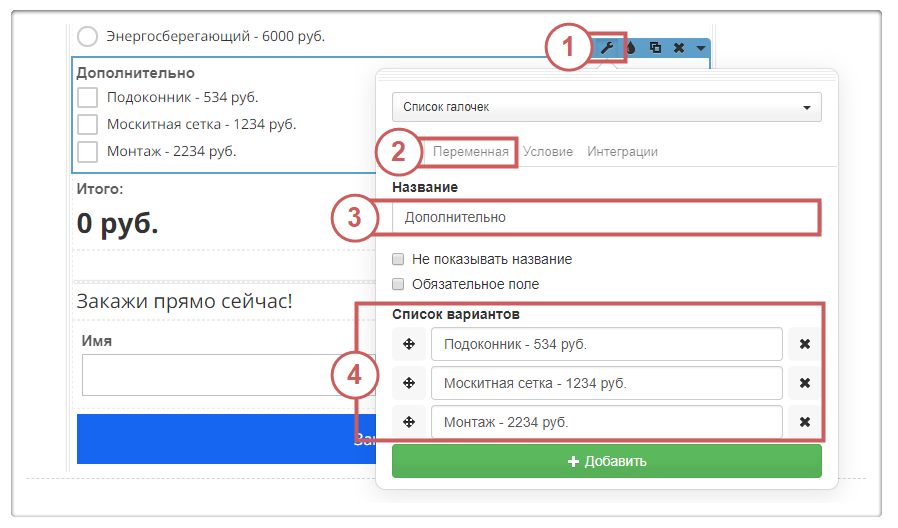Enable 'Не показывать название' checkbox
This screenshot has height=528, width=898.
coord(399,259)
